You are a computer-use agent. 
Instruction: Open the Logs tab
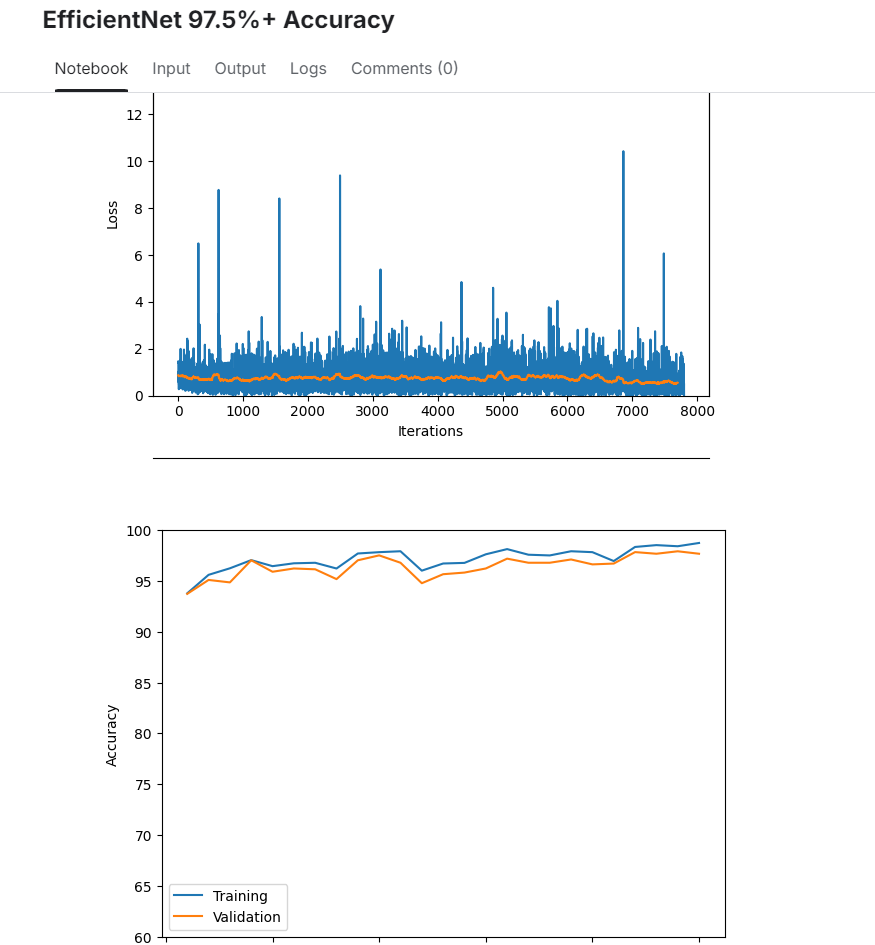[x=308, y=69]
